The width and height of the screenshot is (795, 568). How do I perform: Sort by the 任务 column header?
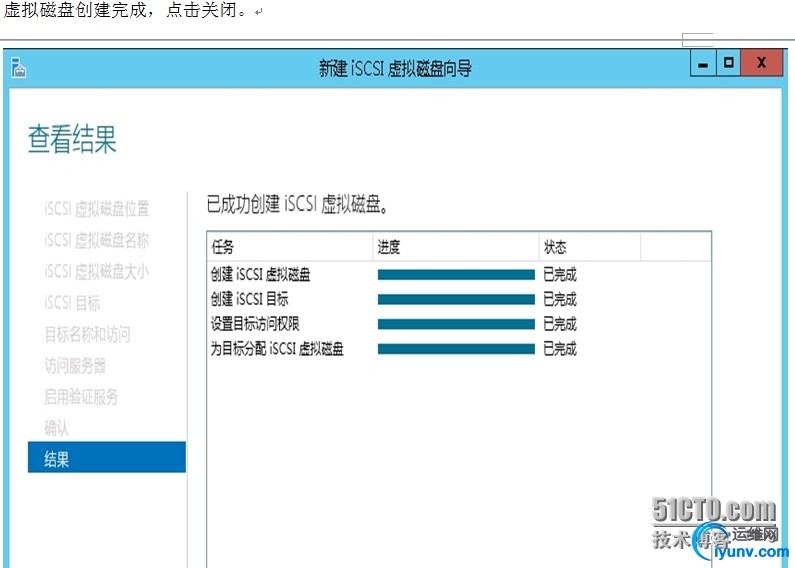290,247
